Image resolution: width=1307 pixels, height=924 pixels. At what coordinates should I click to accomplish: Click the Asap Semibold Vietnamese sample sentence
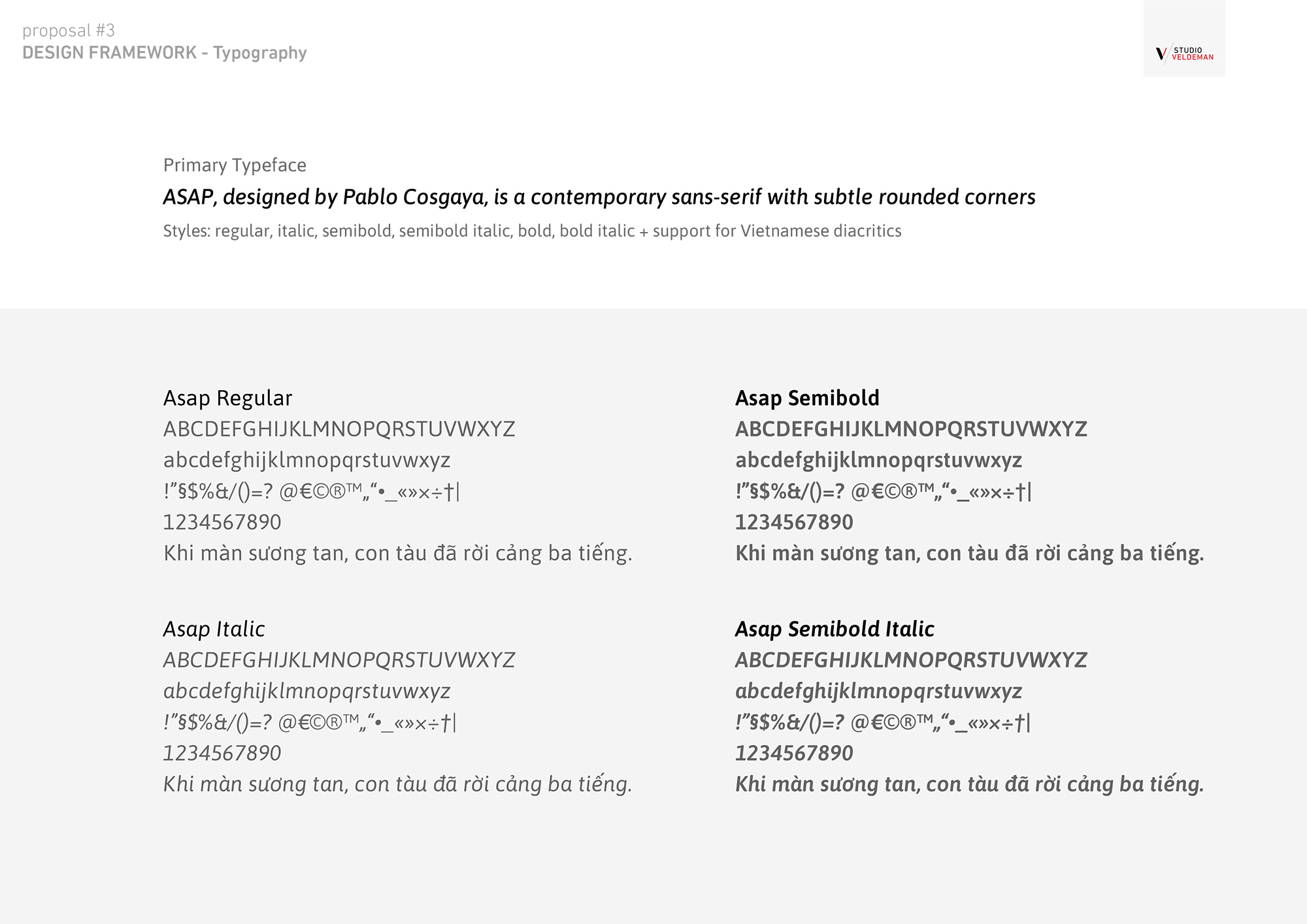[969, 553]
